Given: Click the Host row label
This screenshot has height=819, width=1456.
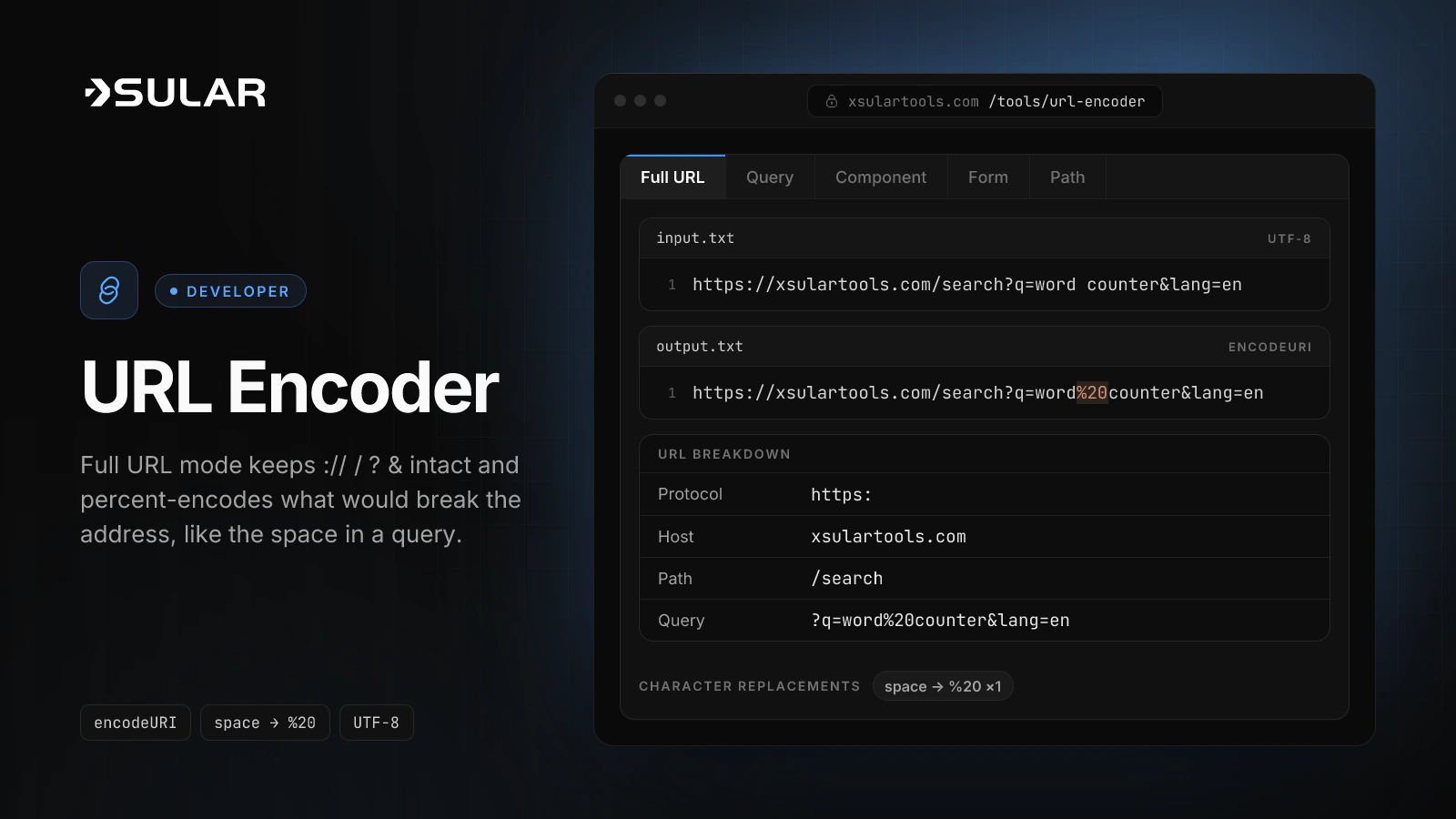Looking at the screenshot, I should tap(676, 537).
